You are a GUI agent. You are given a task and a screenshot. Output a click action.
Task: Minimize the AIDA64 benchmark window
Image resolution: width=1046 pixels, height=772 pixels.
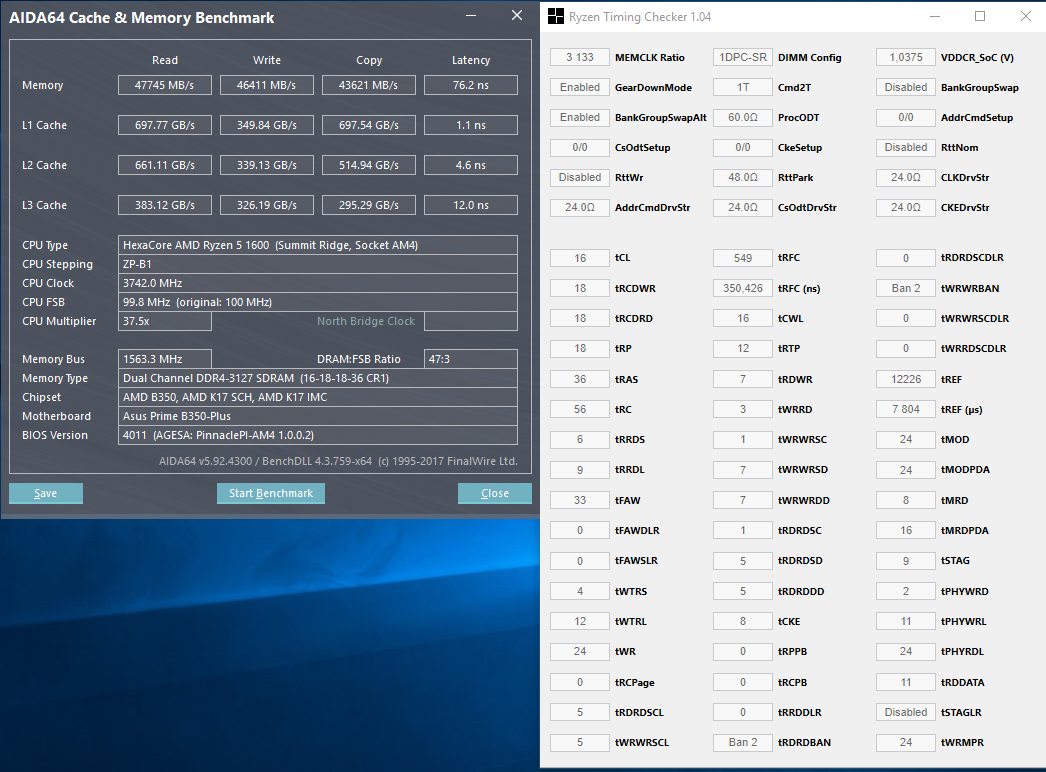[471, 15]
